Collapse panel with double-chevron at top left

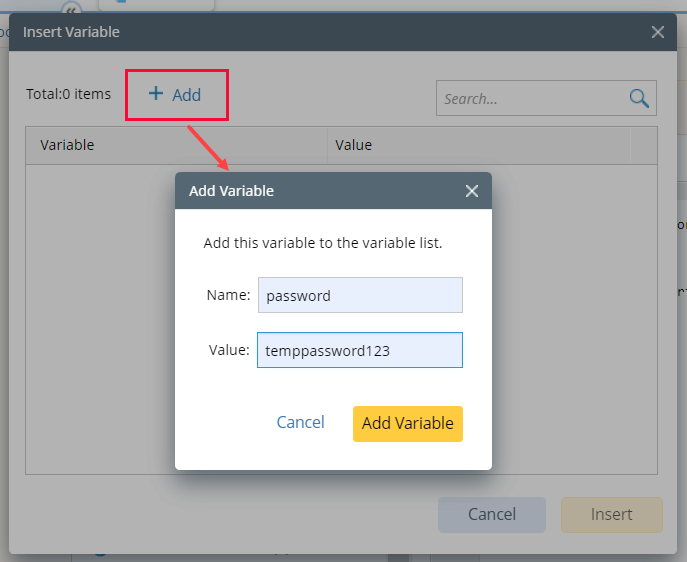tap(71, 6)
